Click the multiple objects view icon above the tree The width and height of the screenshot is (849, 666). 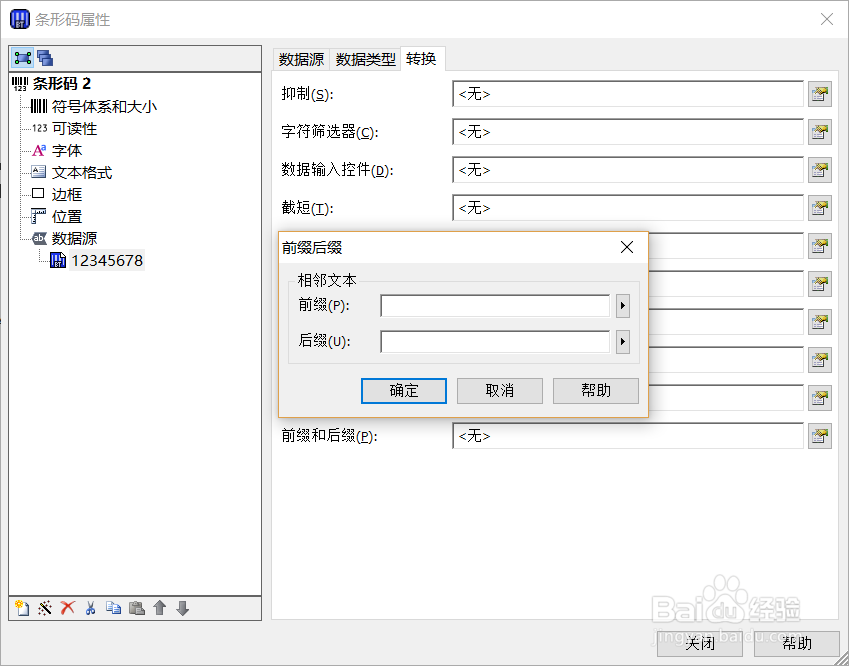(x=45, y=58)
